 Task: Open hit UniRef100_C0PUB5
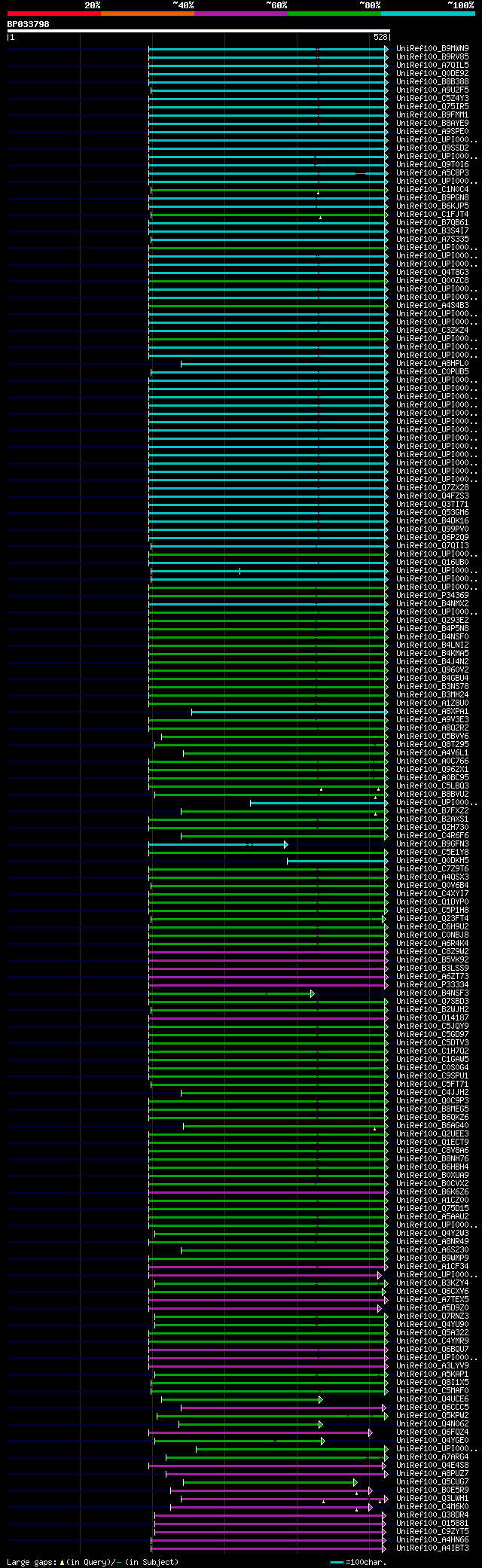point(432,371)
